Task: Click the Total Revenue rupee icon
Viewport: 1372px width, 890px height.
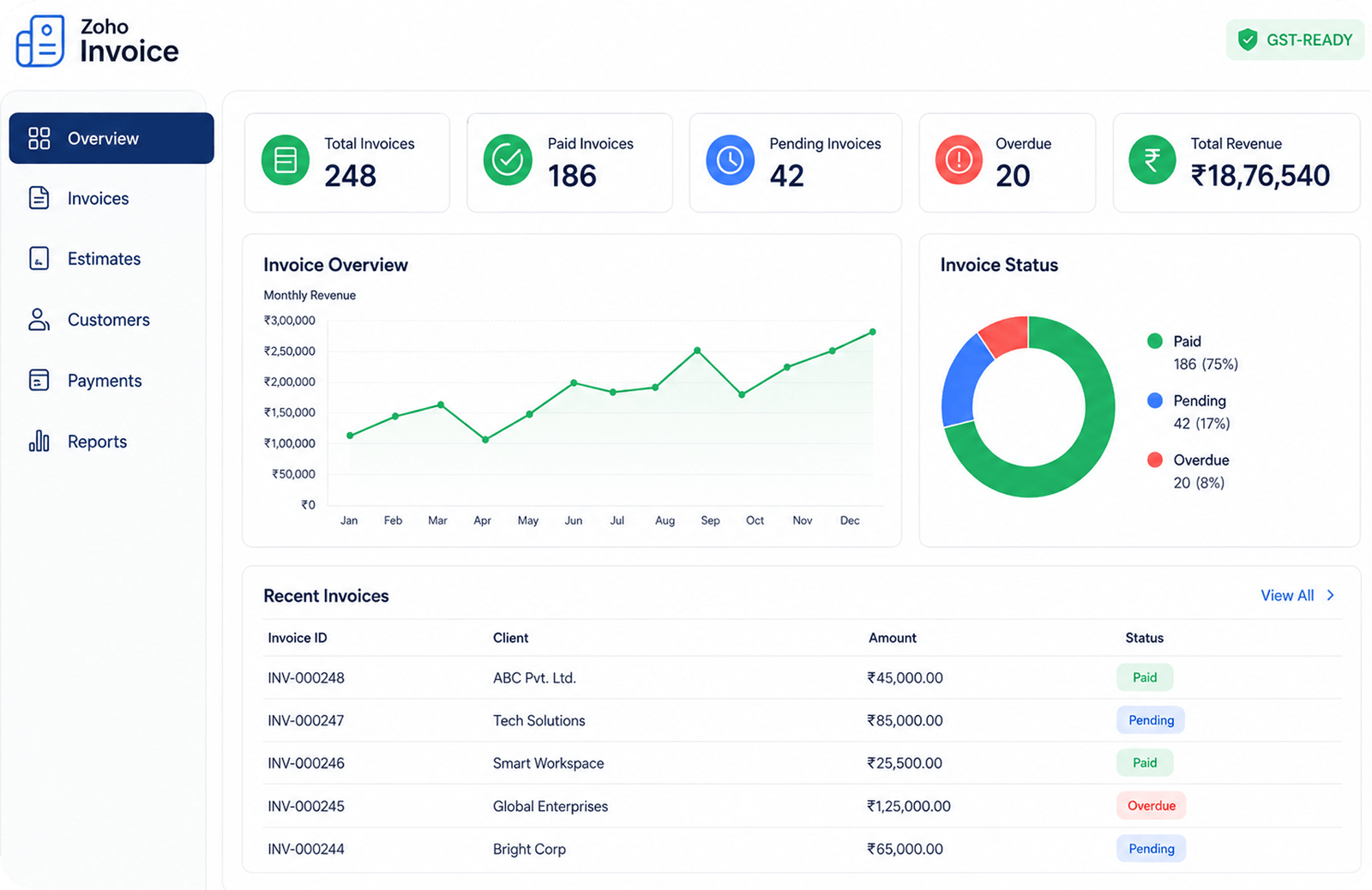Action: click(x=1152, y=159)
